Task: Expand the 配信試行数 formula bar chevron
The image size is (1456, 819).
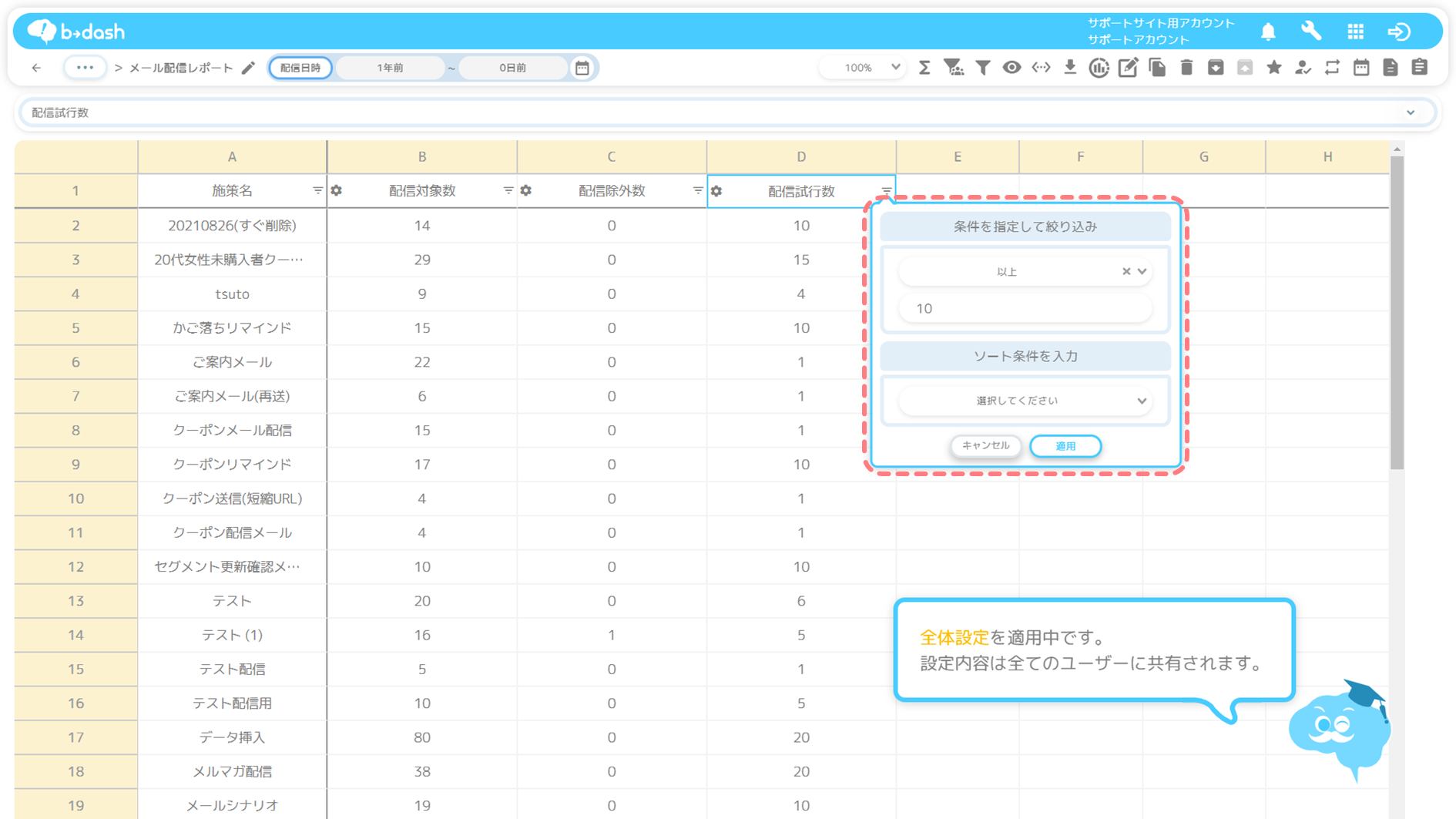Action: [1411, 112]
